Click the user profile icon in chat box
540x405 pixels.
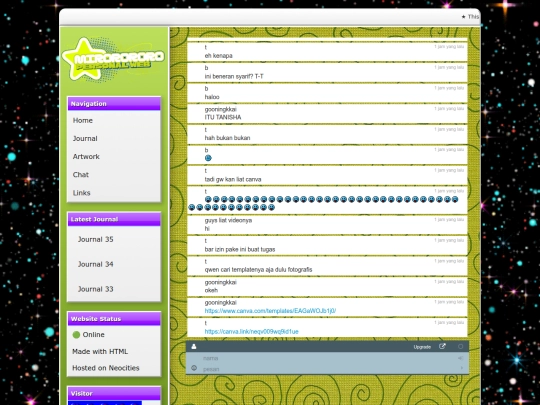pyautogui.click(x=194, y=346)
